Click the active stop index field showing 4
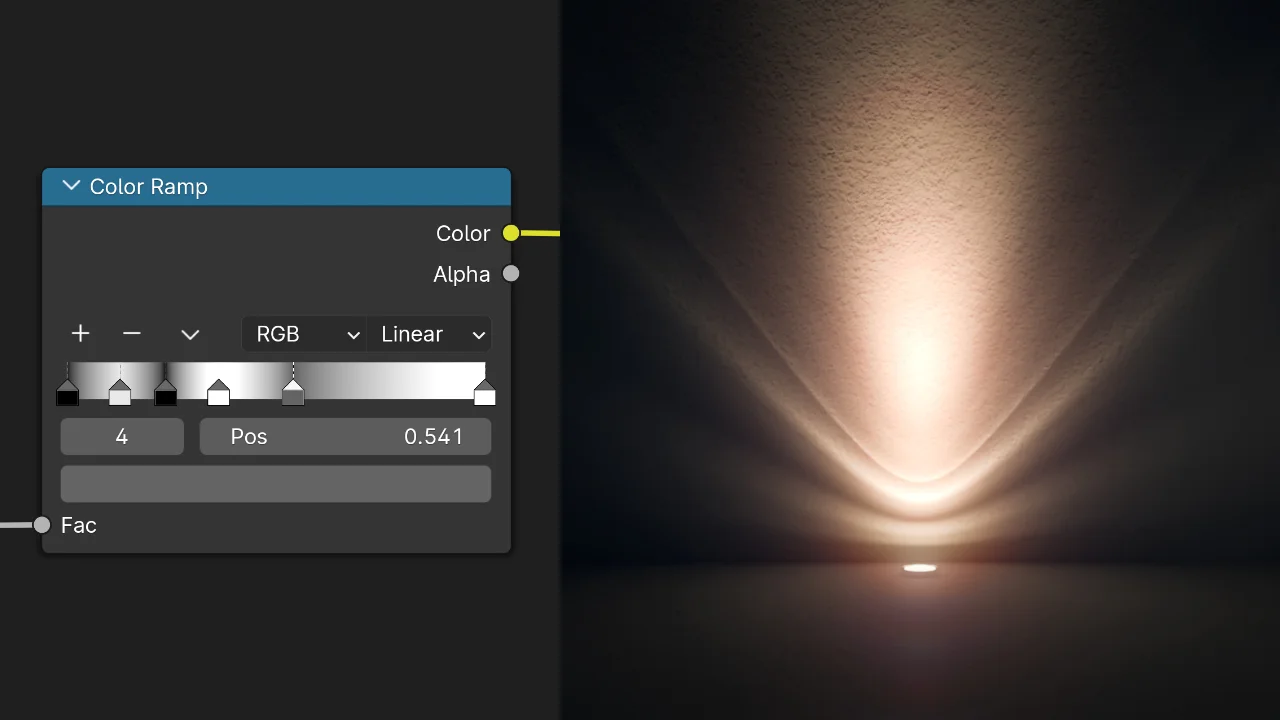 tap(122, 437)
